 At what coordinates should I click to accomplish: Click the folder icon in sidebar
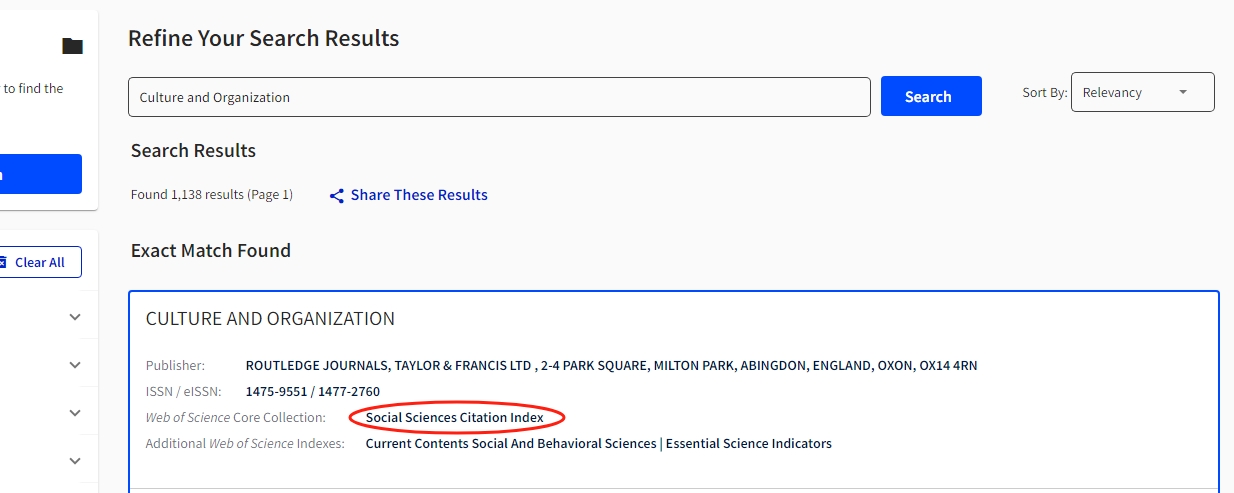[x=72, y=46]
